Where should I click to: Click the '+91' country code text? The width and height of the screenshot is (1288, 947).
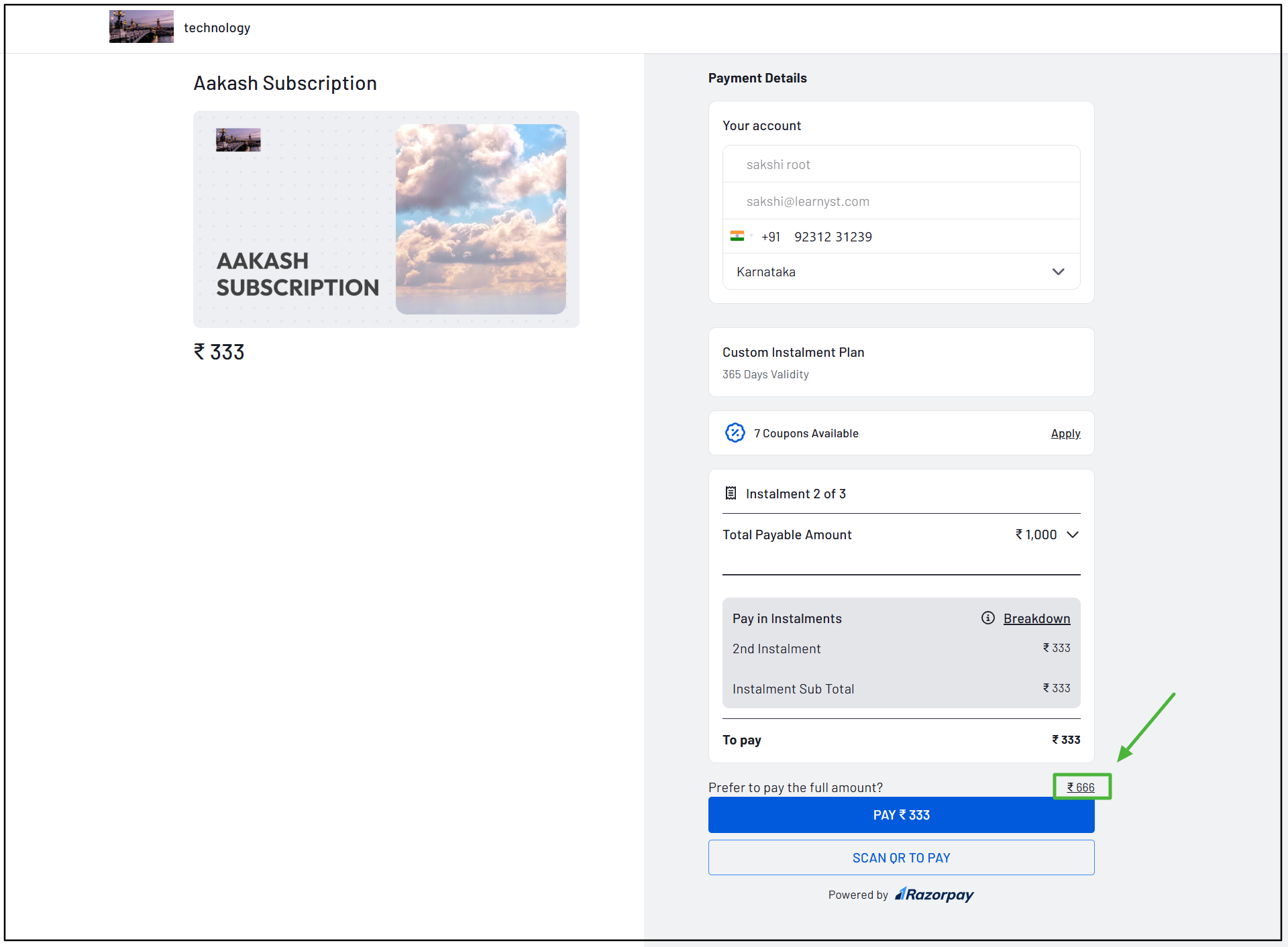click(771, 237)
